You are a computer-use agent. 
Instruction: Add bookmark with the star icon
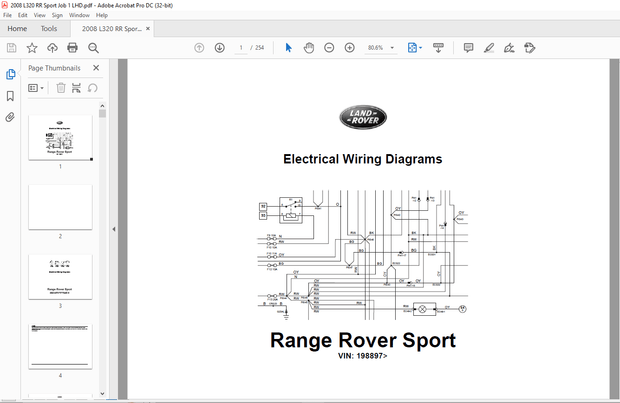[32, 48]
